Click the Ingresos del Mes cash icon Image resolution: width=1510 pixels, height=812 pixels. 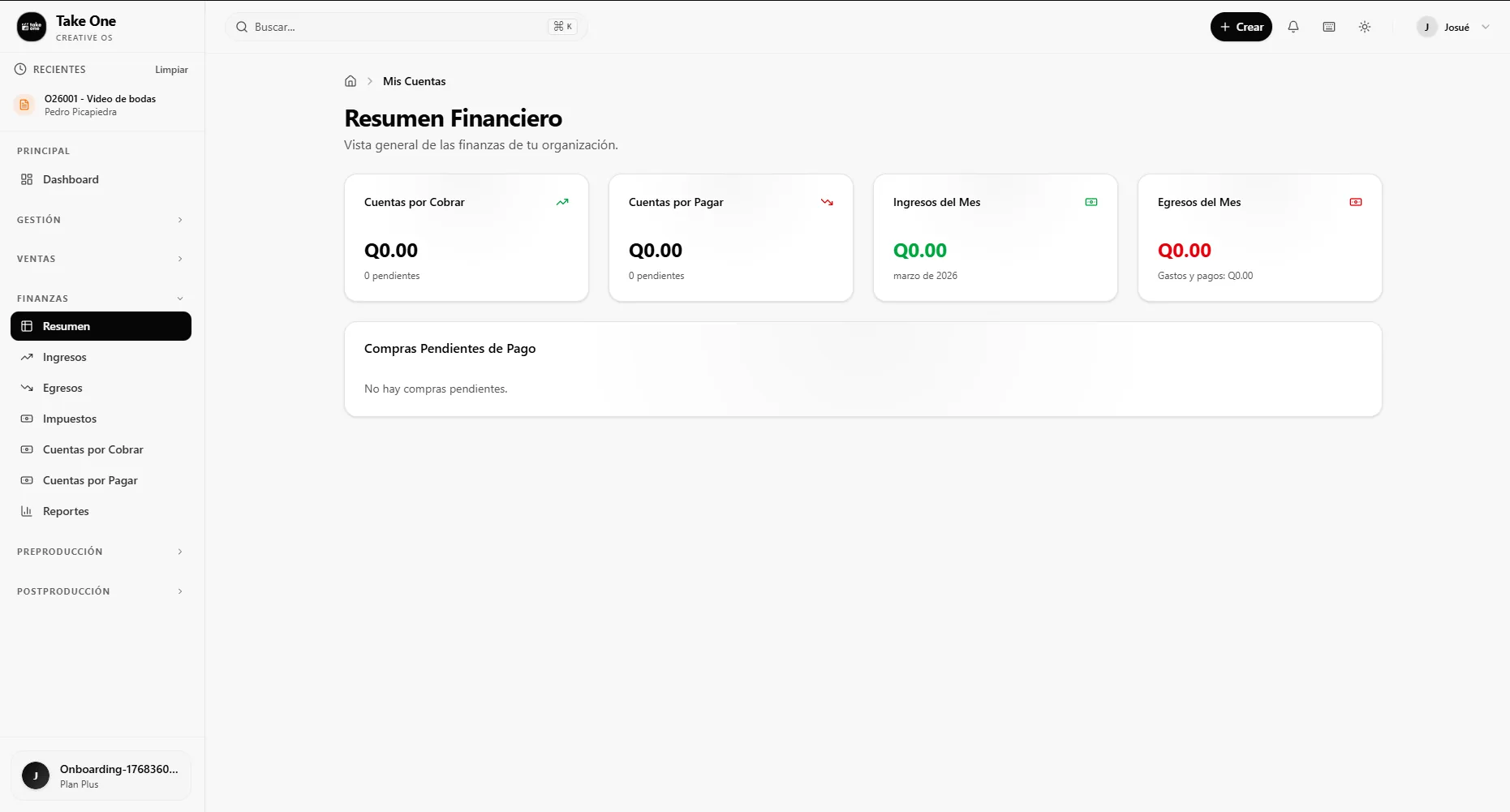pos(1091,202)
